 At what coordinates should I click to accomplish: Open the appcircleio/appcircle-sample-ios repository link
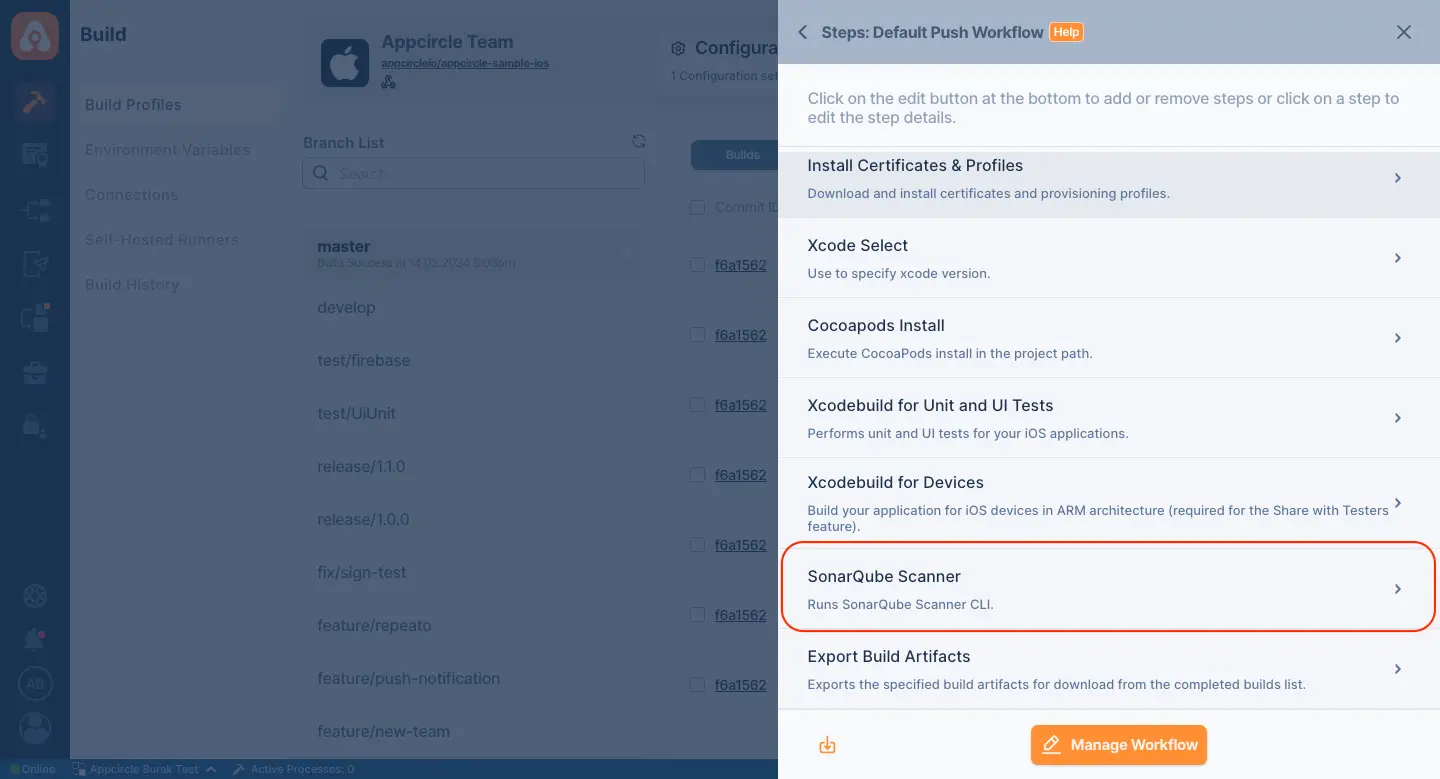click(x=465, y=63)
